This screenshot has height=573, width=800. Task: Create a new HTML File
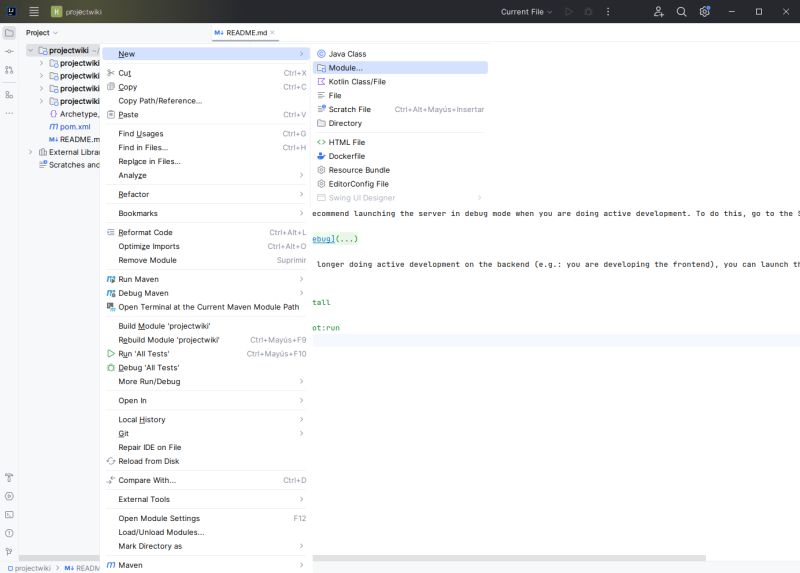click(401, 142)
